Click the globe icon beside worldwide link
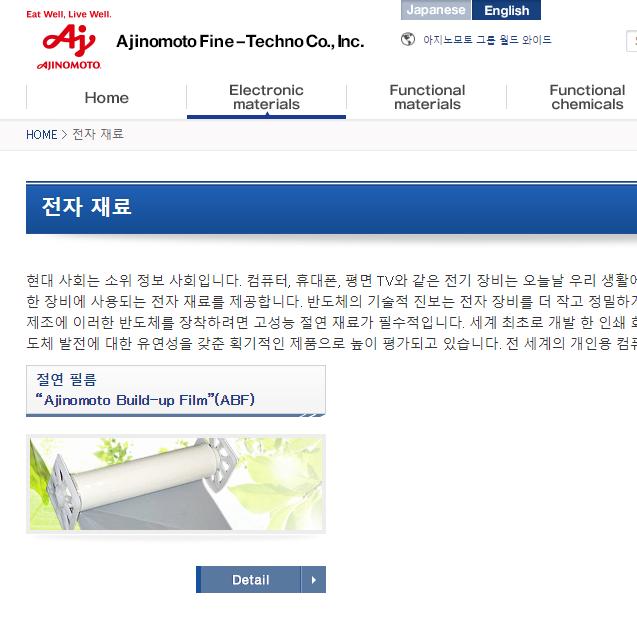This screenshot has height=632, width=637. pos(408,39)
